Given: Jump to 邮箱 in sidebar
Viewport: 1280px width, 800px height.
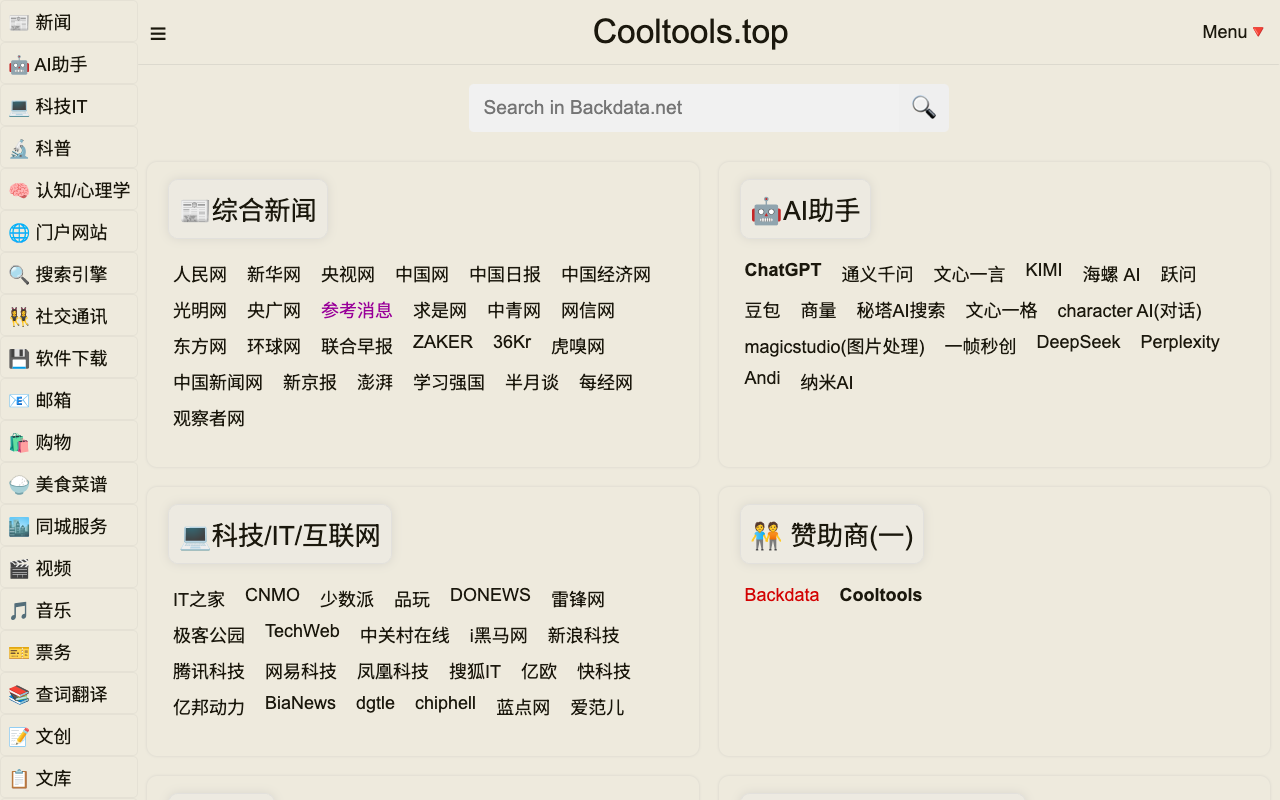Looking at the screenshot, I should (69, 400).
